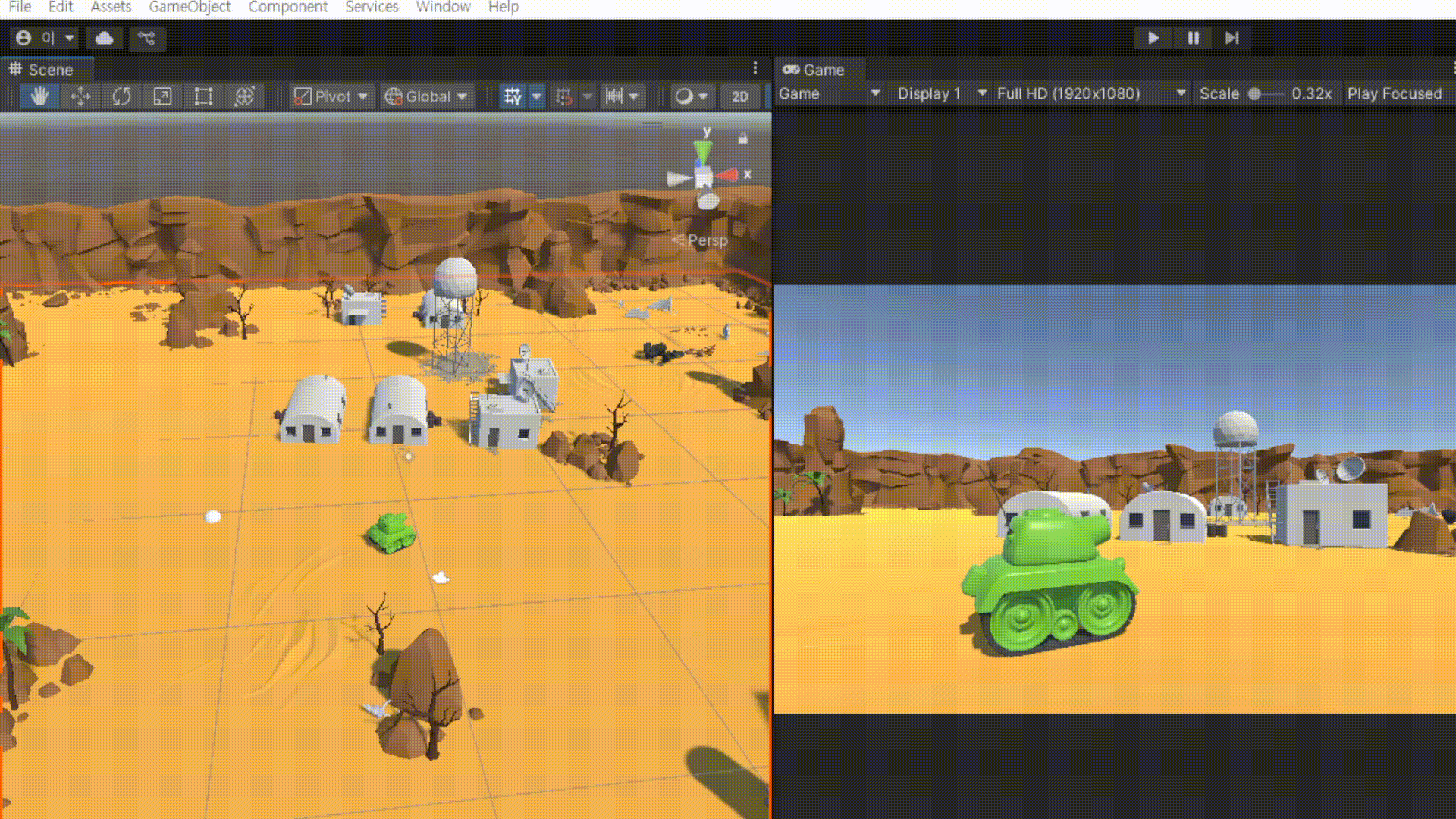
Task: Toggle grid visibility in Scene view
Action: tap(513, 96)
